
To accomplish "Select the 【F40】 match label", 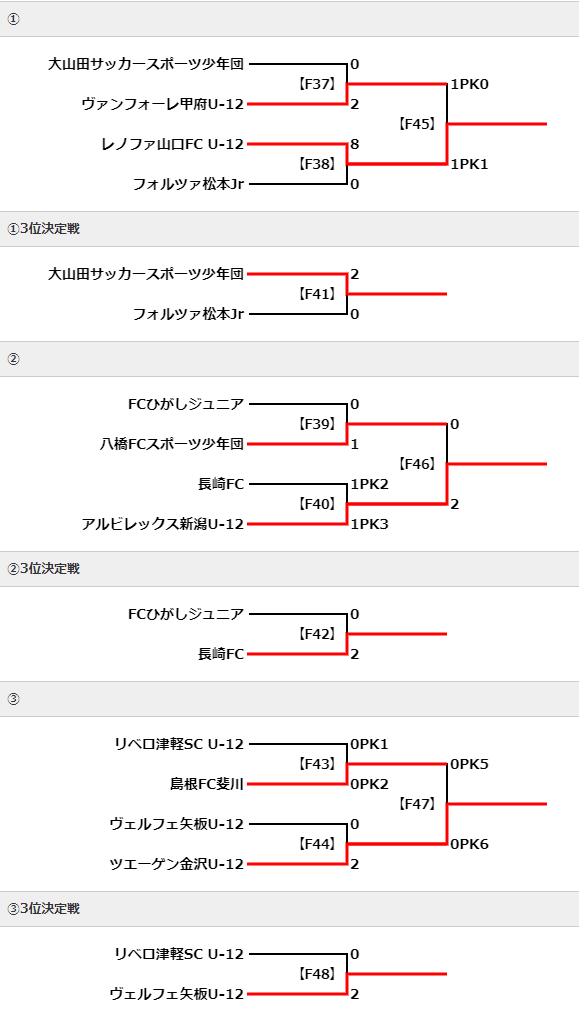I will coord(317,504).
